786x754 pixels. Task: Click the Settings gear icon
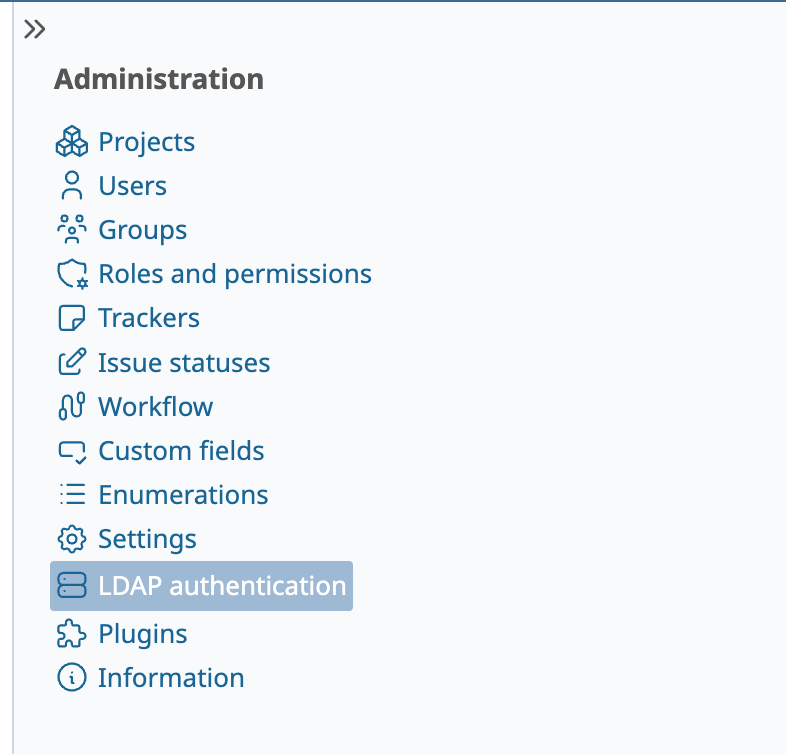(72, 539)
